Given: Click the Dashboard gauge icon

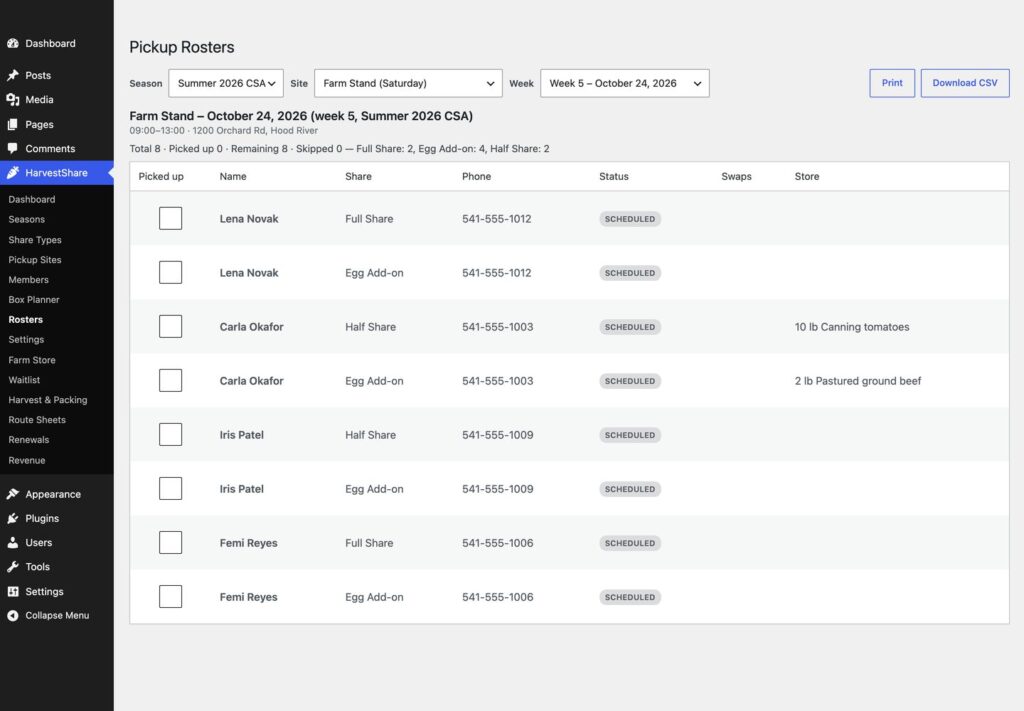Looking at the screenshot, I should click(x=12, y=43).
